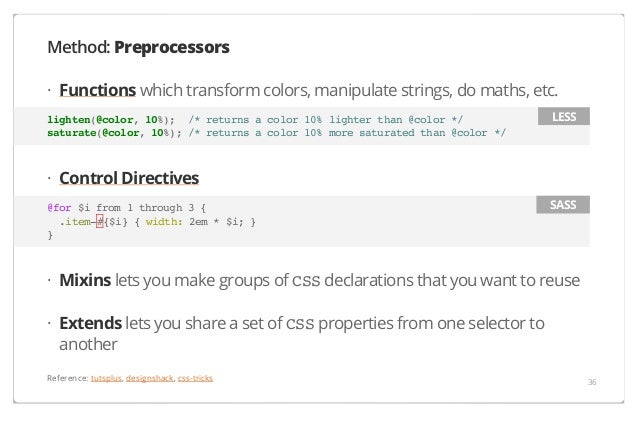The height and width of the screenshot is (434, 638).
Task: Click the bold Extends word
Action: click(90, 323)
